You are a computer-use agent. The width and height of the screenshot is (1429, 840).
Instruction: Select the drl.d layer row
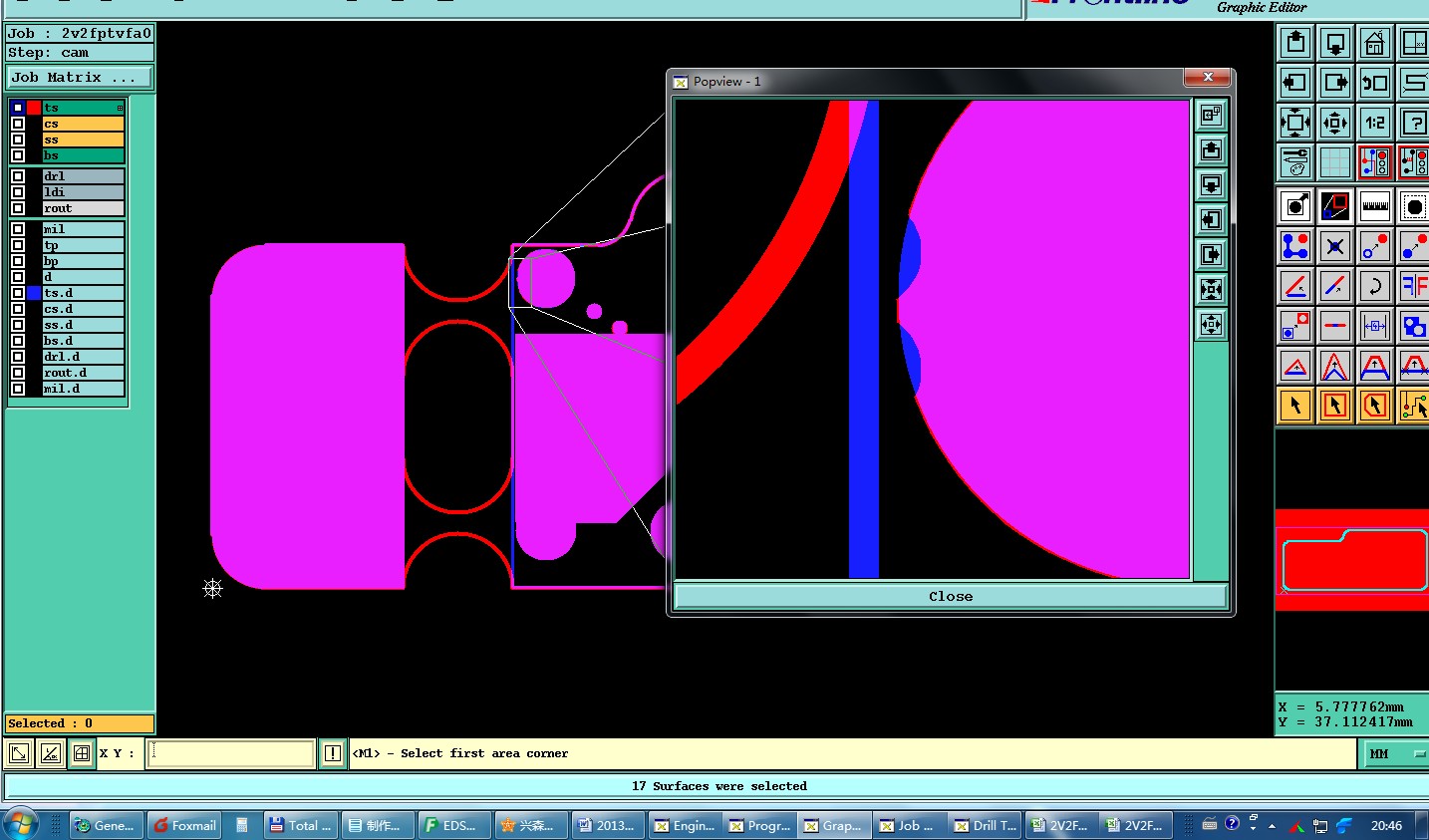coord(84,357)
